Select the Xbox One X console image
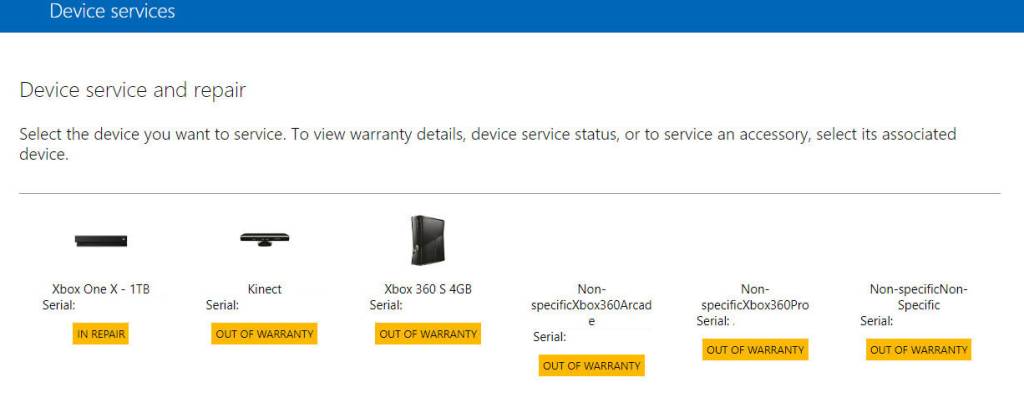This screenshot has width=1024, height=398. click(101, 240)
